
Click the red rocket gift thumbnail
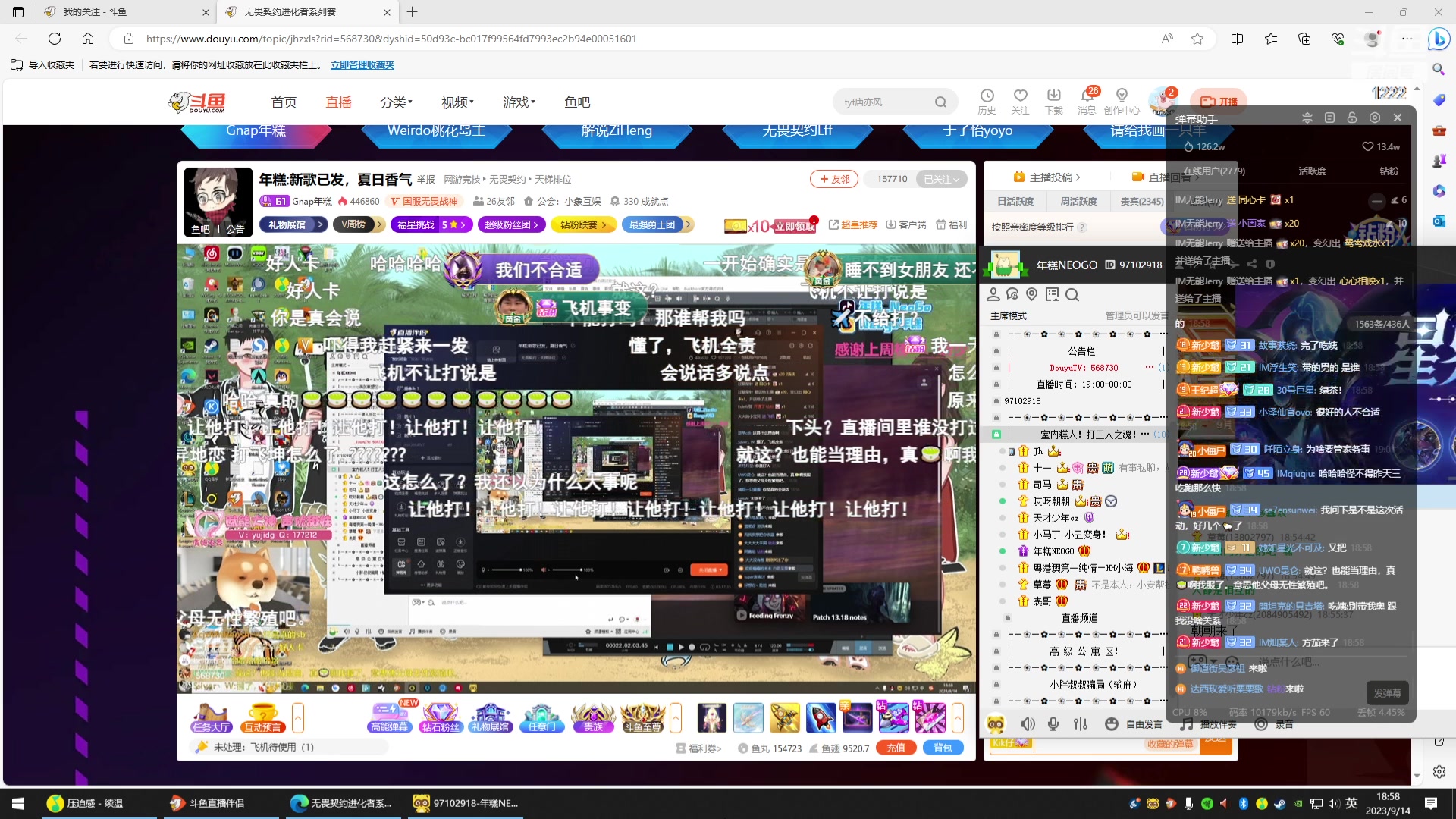pyautogui.click(x=821, y=717)
